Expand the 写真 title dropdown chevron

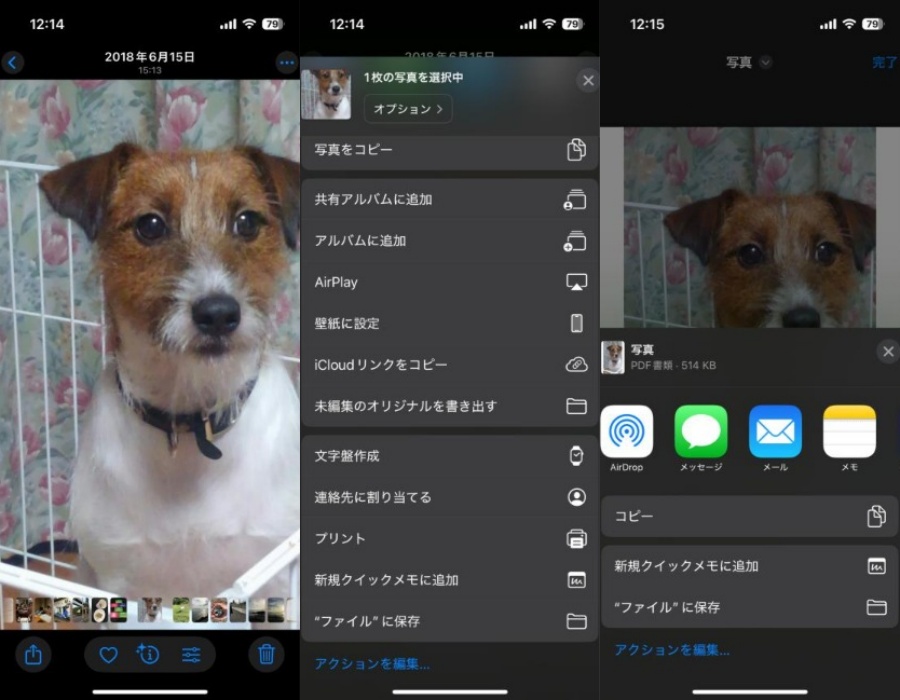[765, 62]
